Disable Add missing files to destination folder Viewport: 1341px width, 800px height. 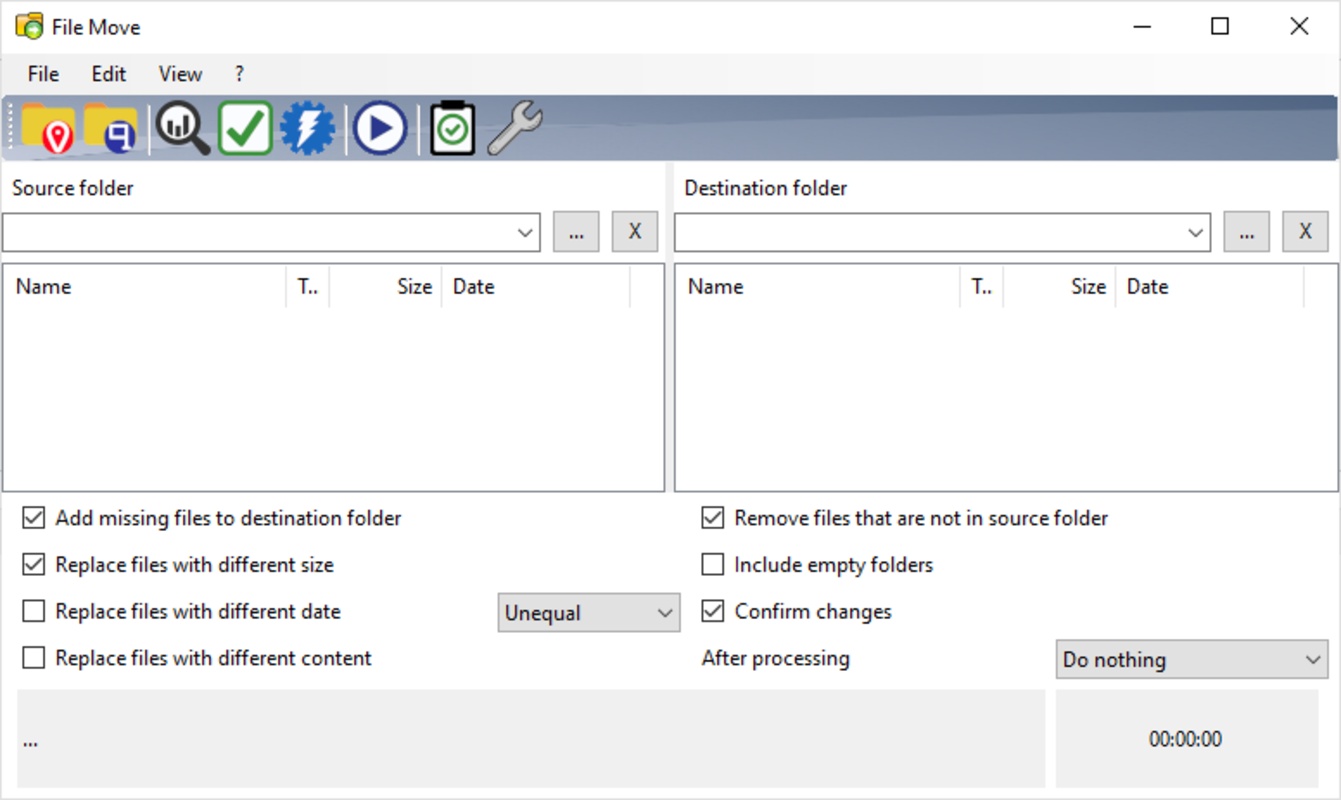click(x=34, y=518)
